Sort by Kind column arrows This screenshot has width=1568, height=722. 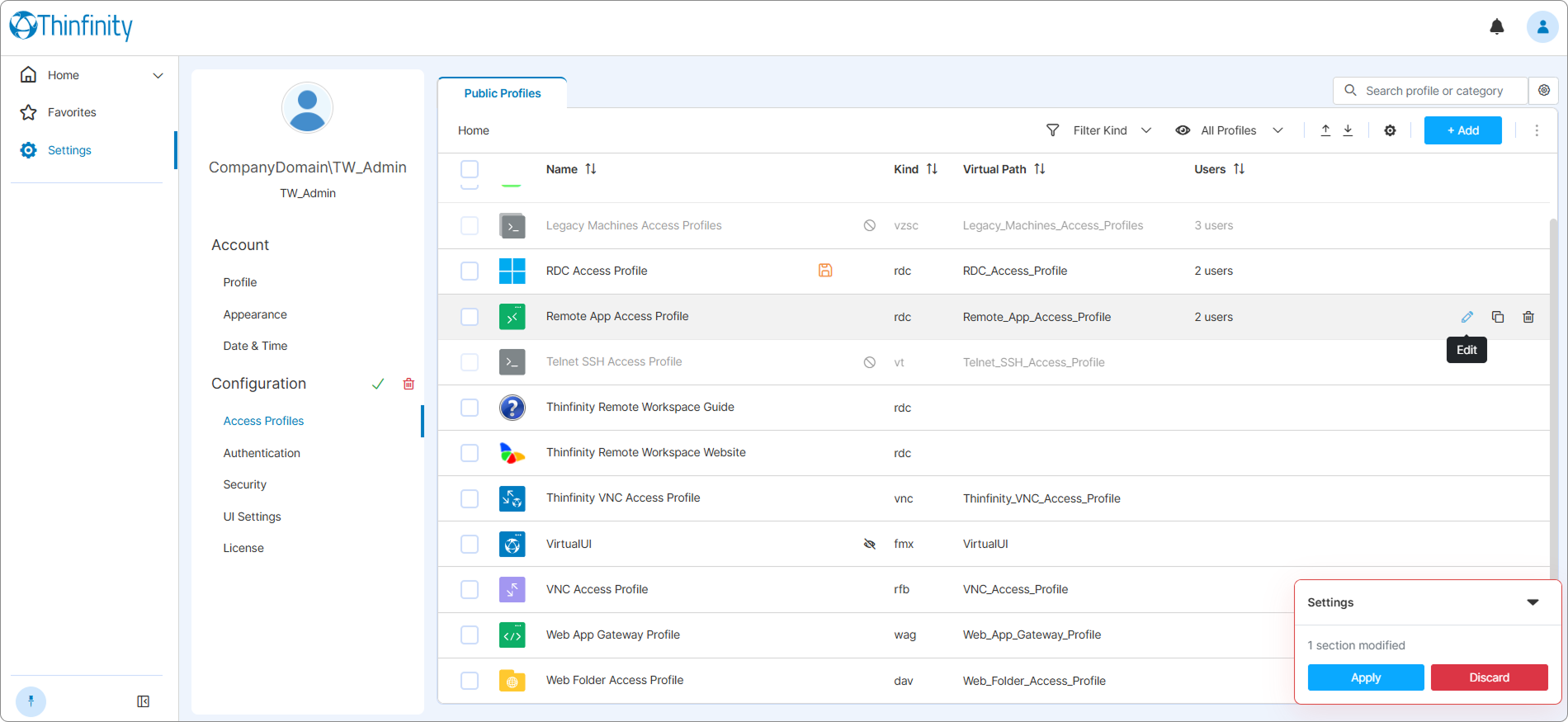932,169
